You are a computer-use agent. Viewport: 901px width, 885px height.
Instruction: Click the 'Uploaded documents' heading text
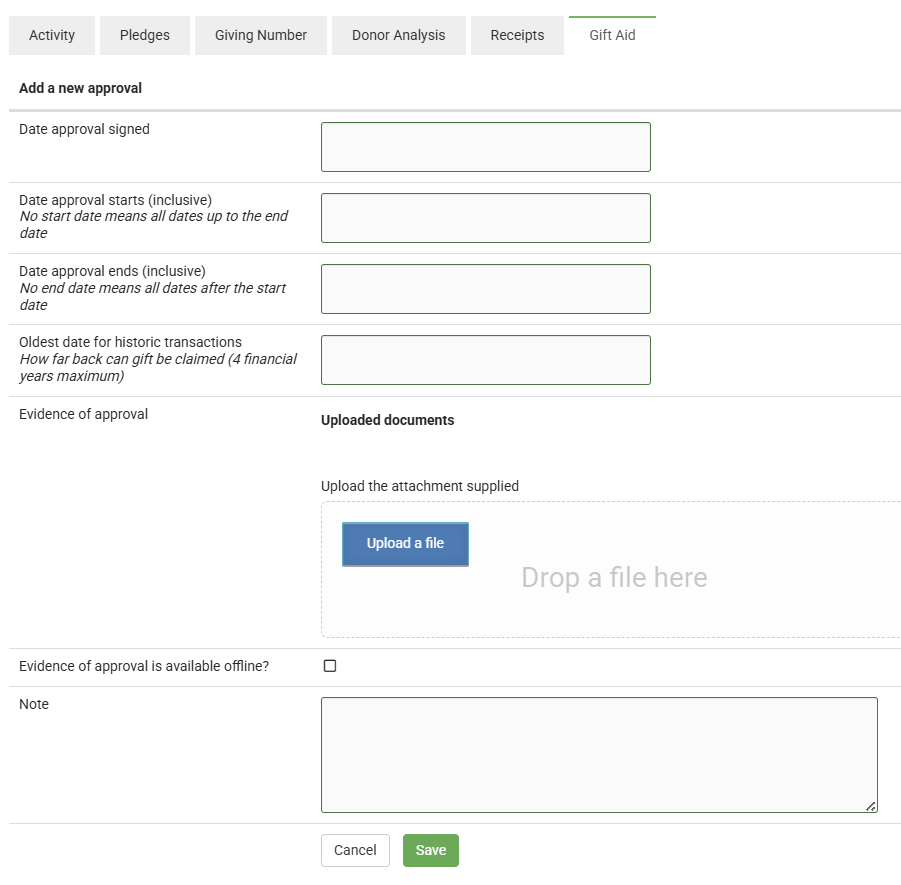[387, 421]
